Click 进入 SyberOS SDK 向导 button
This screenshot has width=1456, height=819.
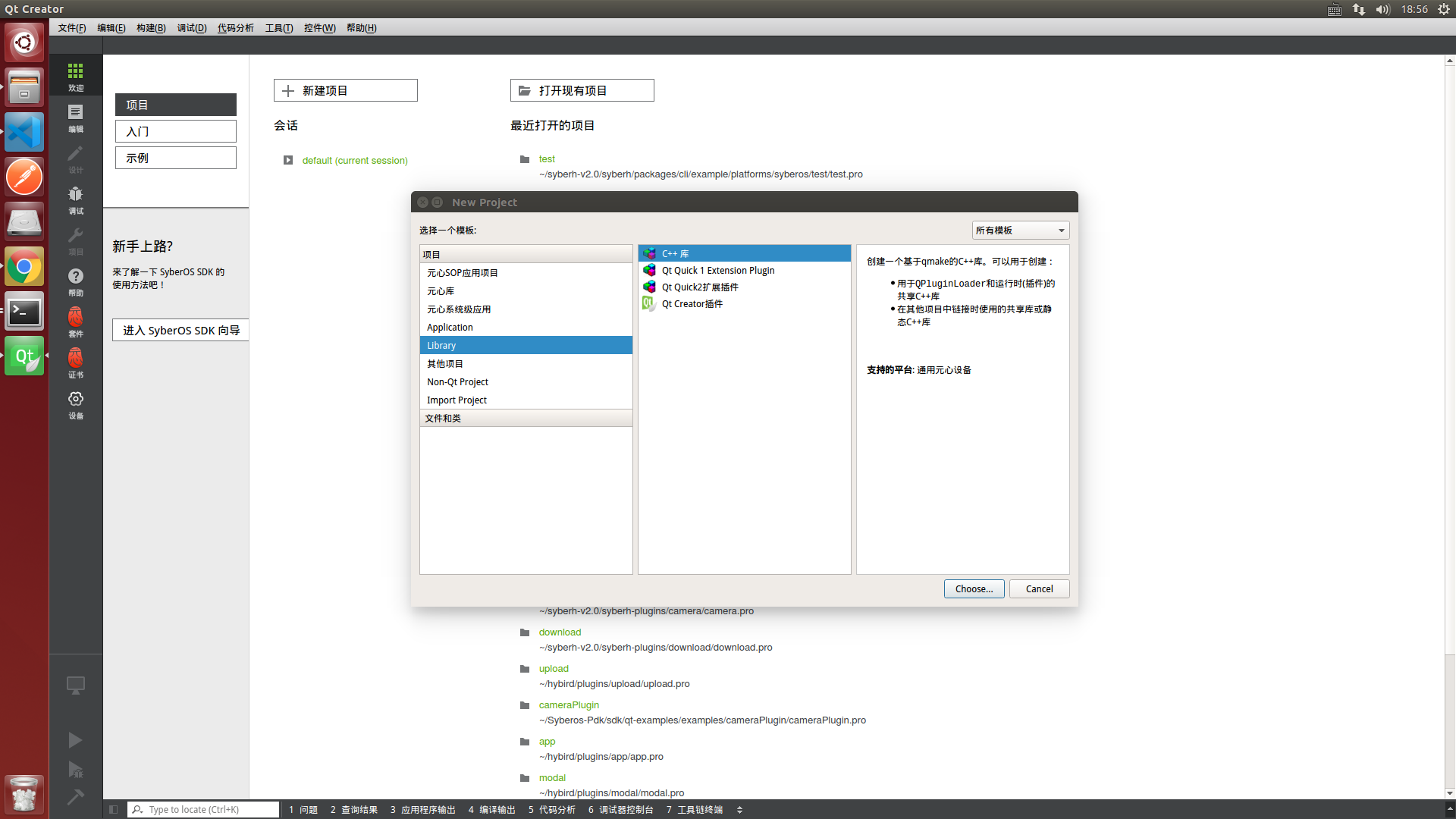click(180, 330)
